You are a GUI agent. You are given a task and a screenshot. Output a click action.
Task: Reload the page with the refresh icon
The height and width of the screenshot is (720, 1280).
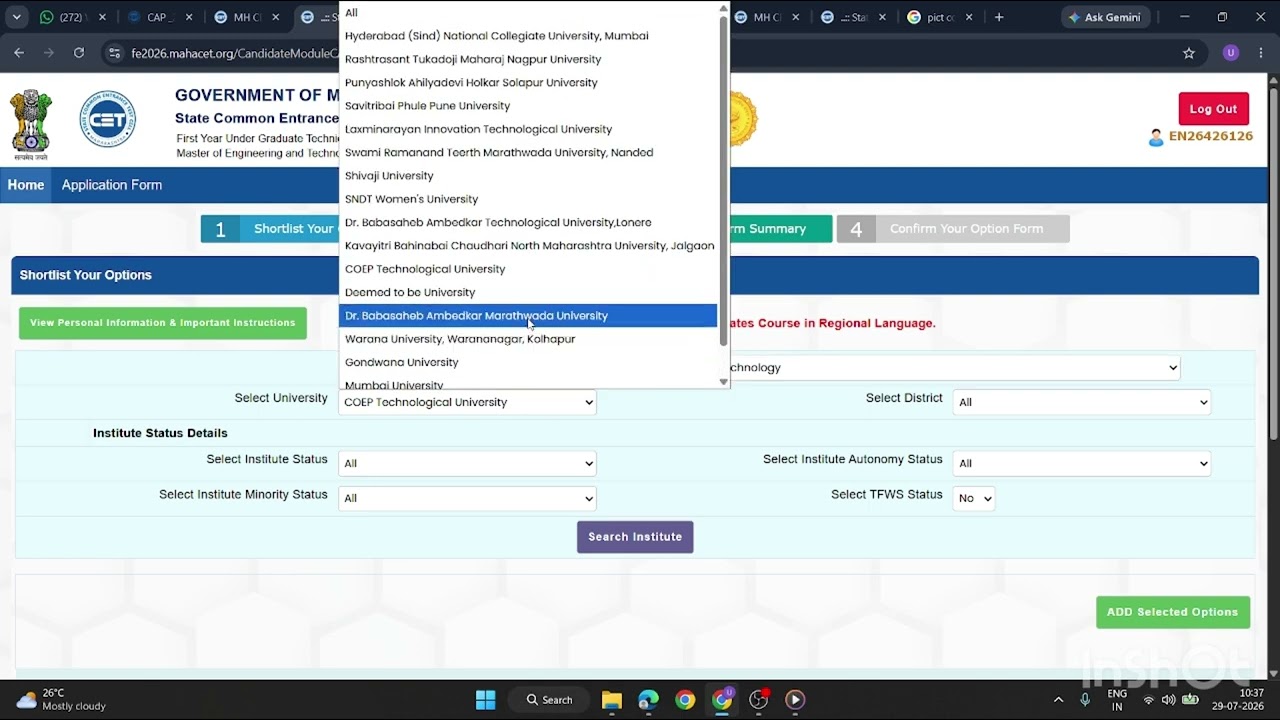[79, 53]
